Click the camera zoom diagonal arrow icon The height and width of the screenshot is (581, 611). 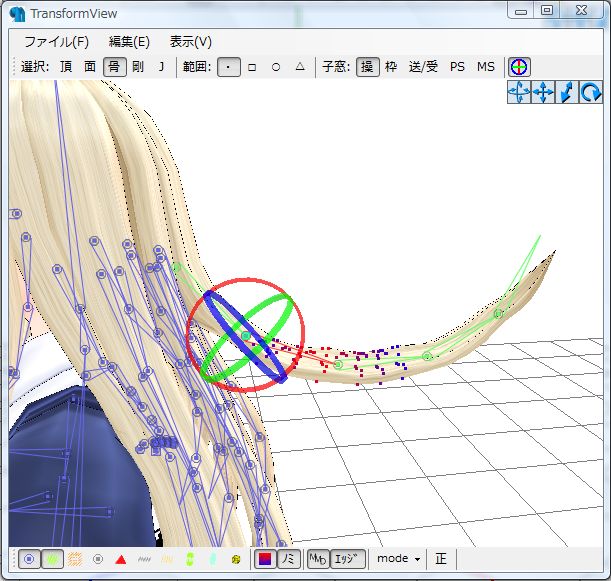[567, 92]
